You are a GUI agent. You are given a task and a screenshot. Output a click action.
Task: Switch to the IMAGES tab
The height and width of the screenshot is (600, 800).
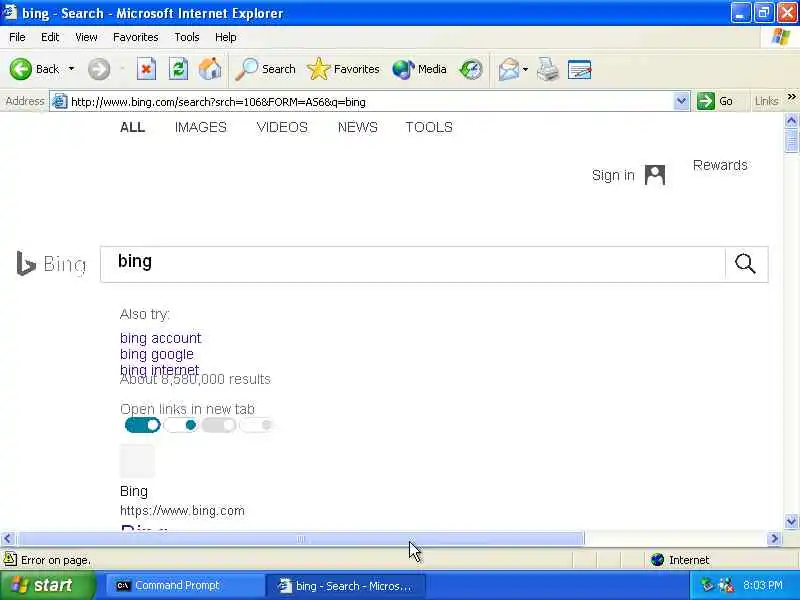tap(201, 127)
